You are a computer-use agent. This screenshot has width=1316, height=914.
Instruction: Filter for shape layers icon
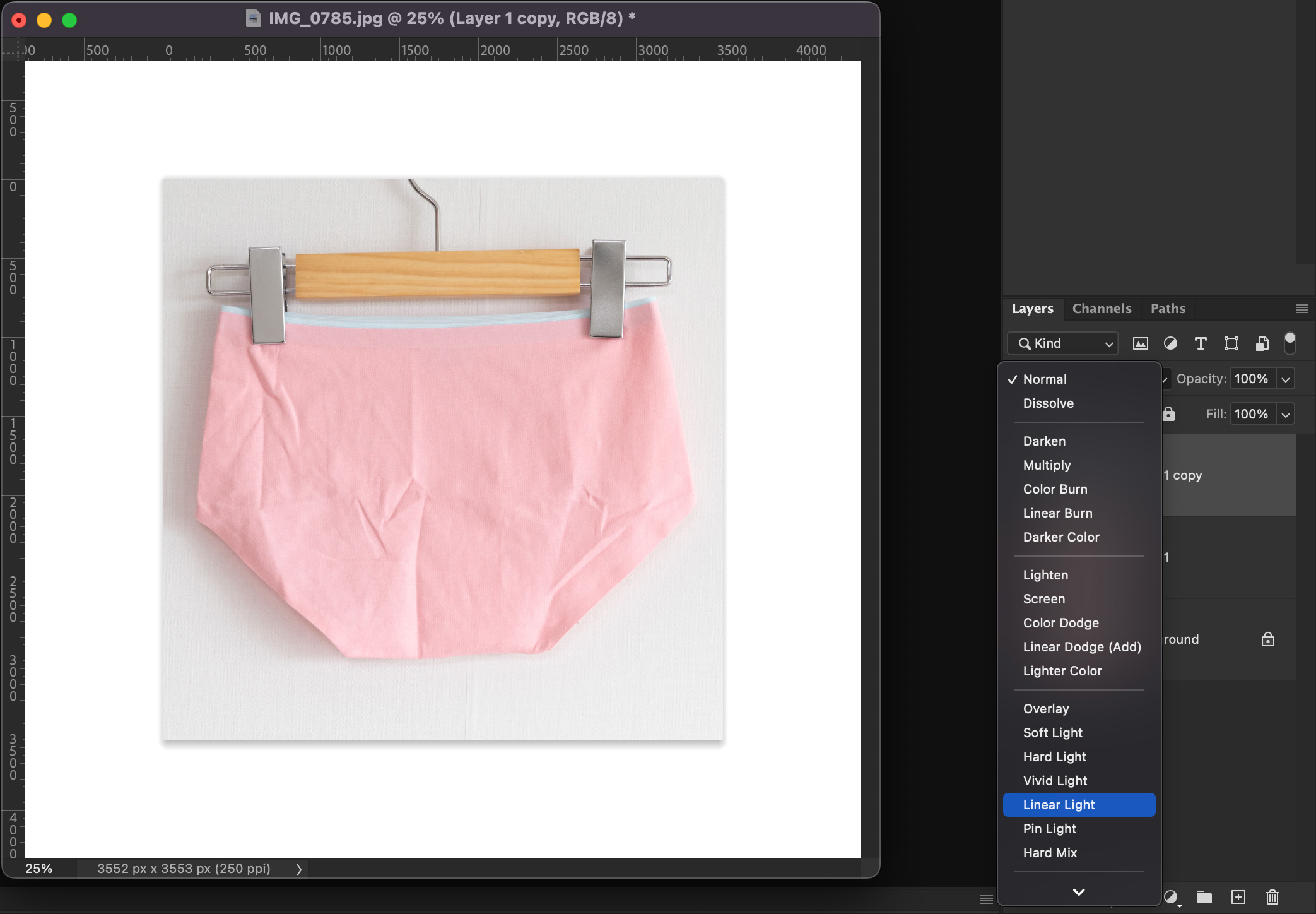(x=1231, y=343)
